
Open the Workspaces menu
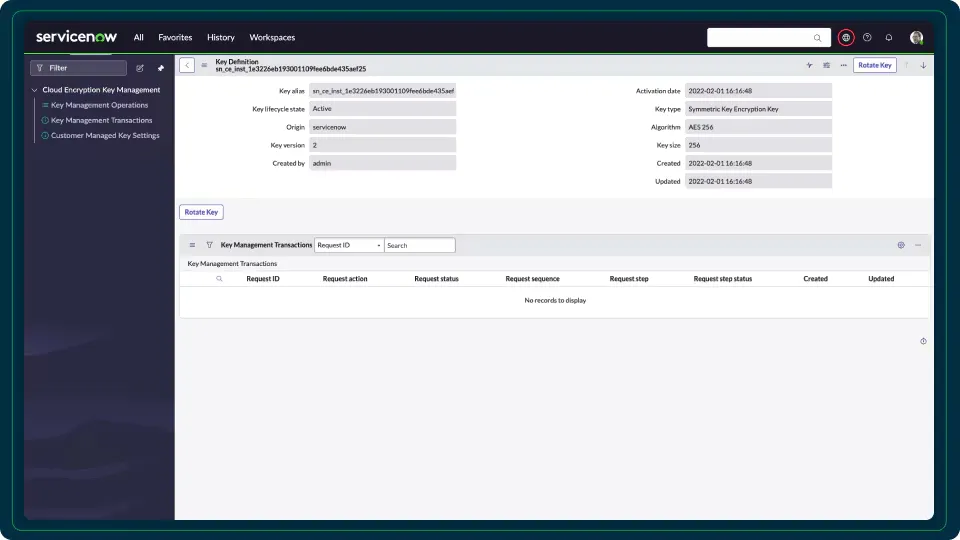click(272, 38)
